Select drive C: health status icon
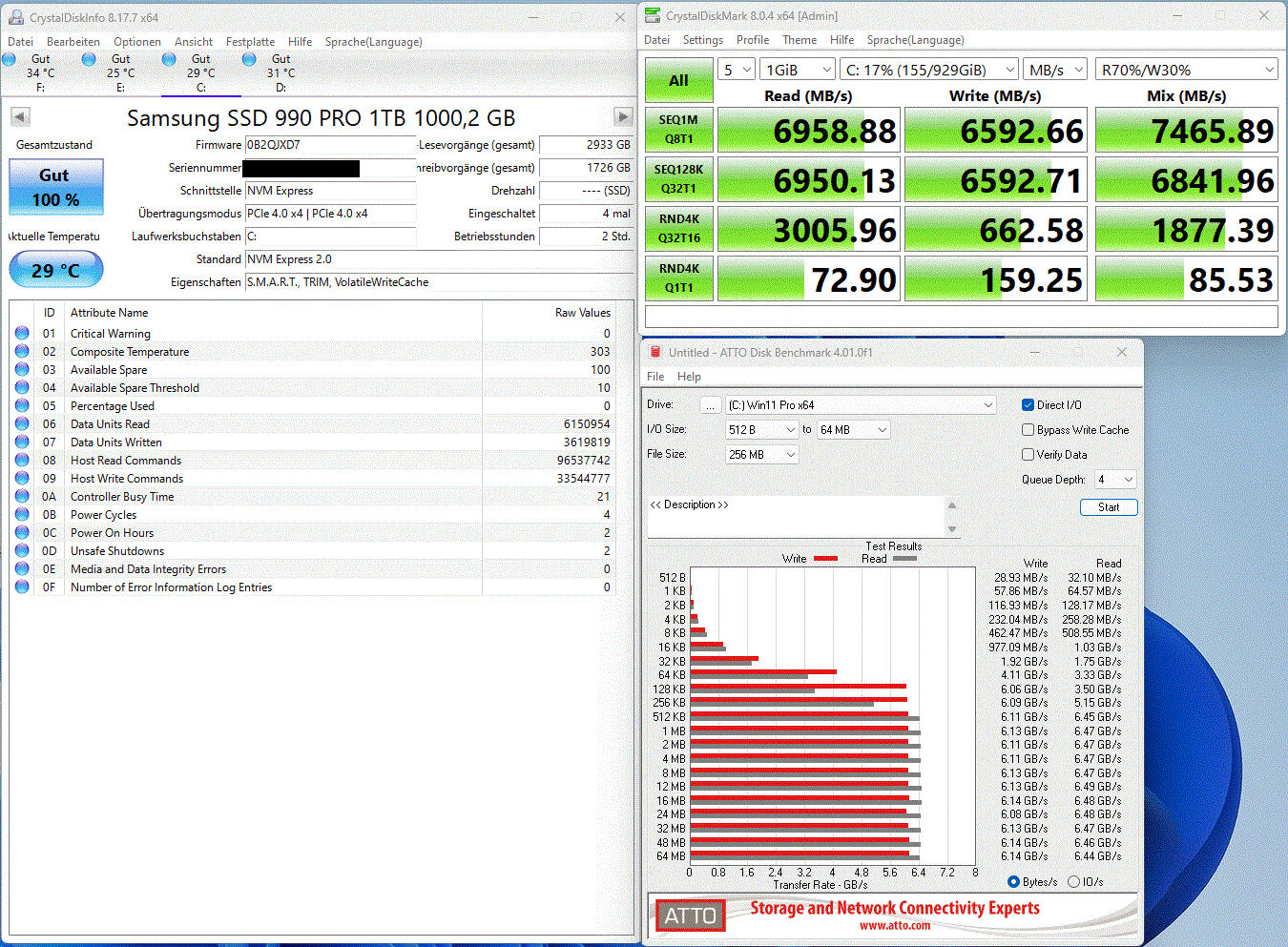 tap(169, 59)
